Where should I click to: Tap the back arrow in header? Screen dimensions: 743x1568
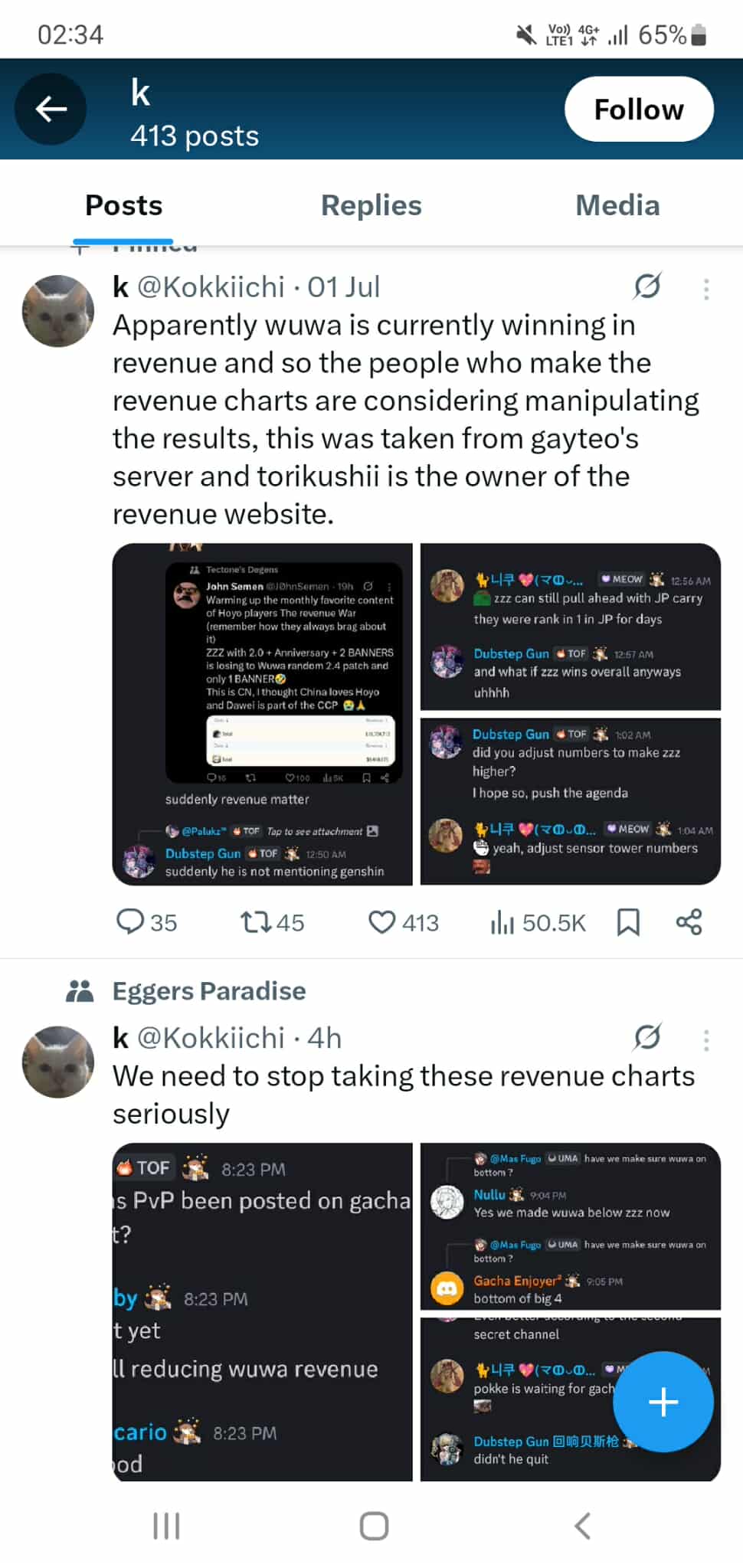pos(51,109)
